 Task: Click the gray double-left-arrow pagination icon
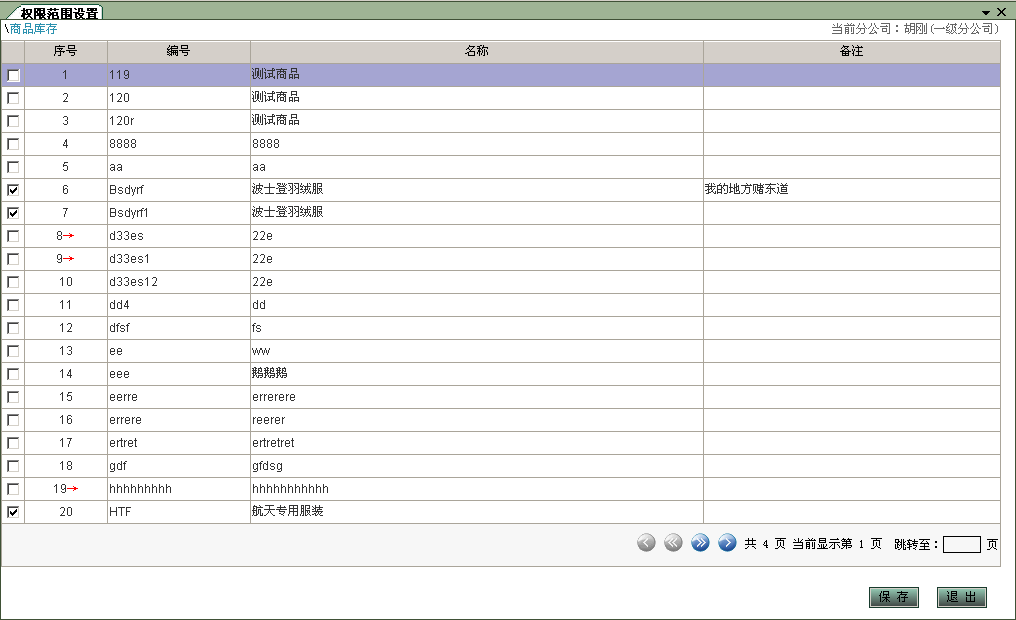tap(673, 543)
